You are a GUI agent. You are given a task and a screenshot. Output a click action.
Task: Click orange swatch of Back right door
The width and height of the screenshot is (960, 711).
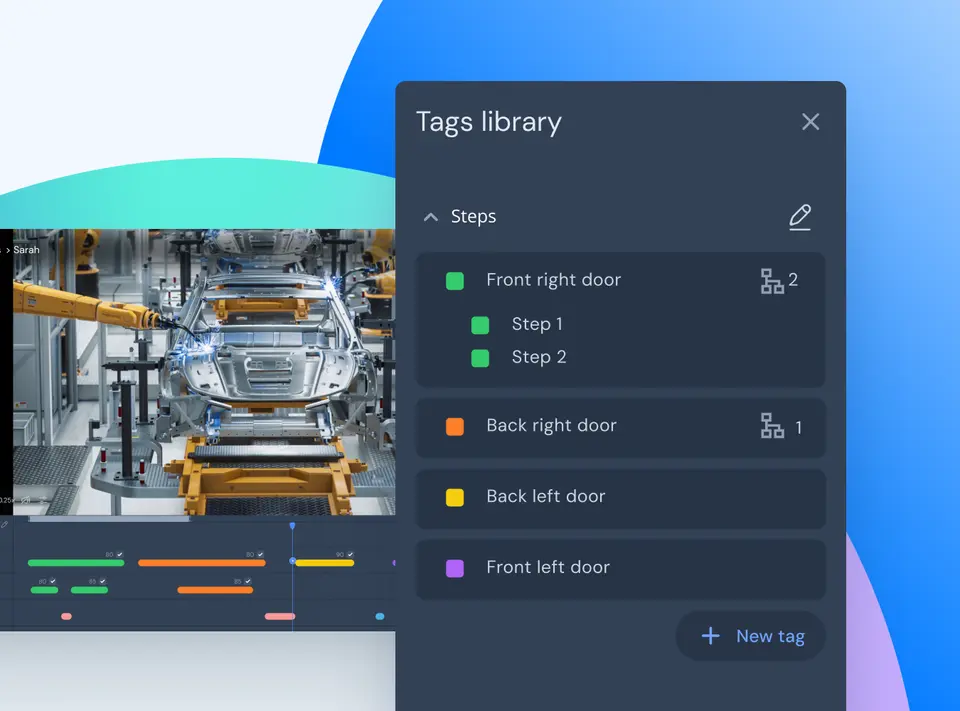click(455, 426)
